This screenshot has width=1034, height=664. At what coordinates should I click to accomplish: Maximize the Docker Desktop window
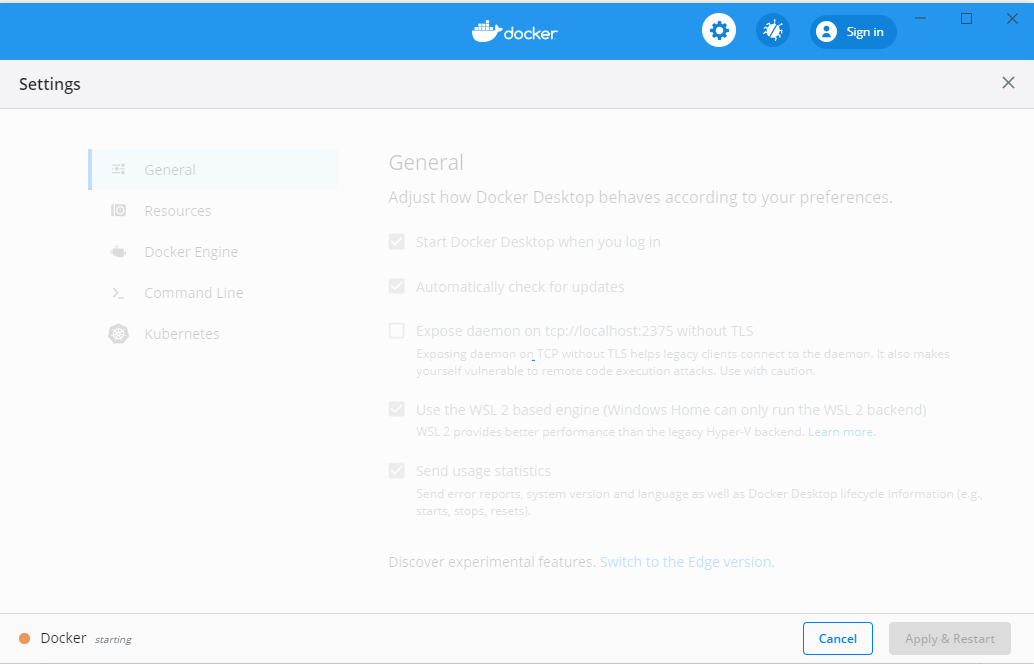coord(966,18)
